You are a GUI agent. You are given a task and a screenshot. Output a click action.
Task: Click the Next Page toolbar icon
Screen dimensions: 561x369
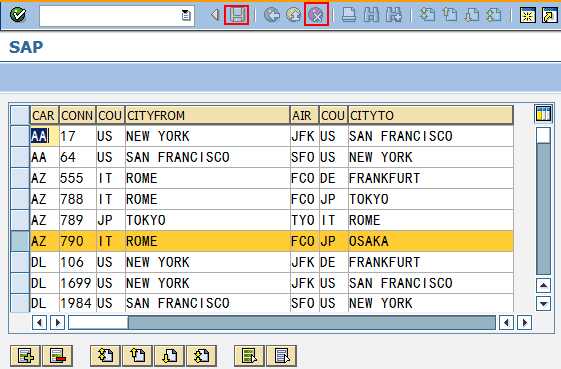[x=472, y=15]
